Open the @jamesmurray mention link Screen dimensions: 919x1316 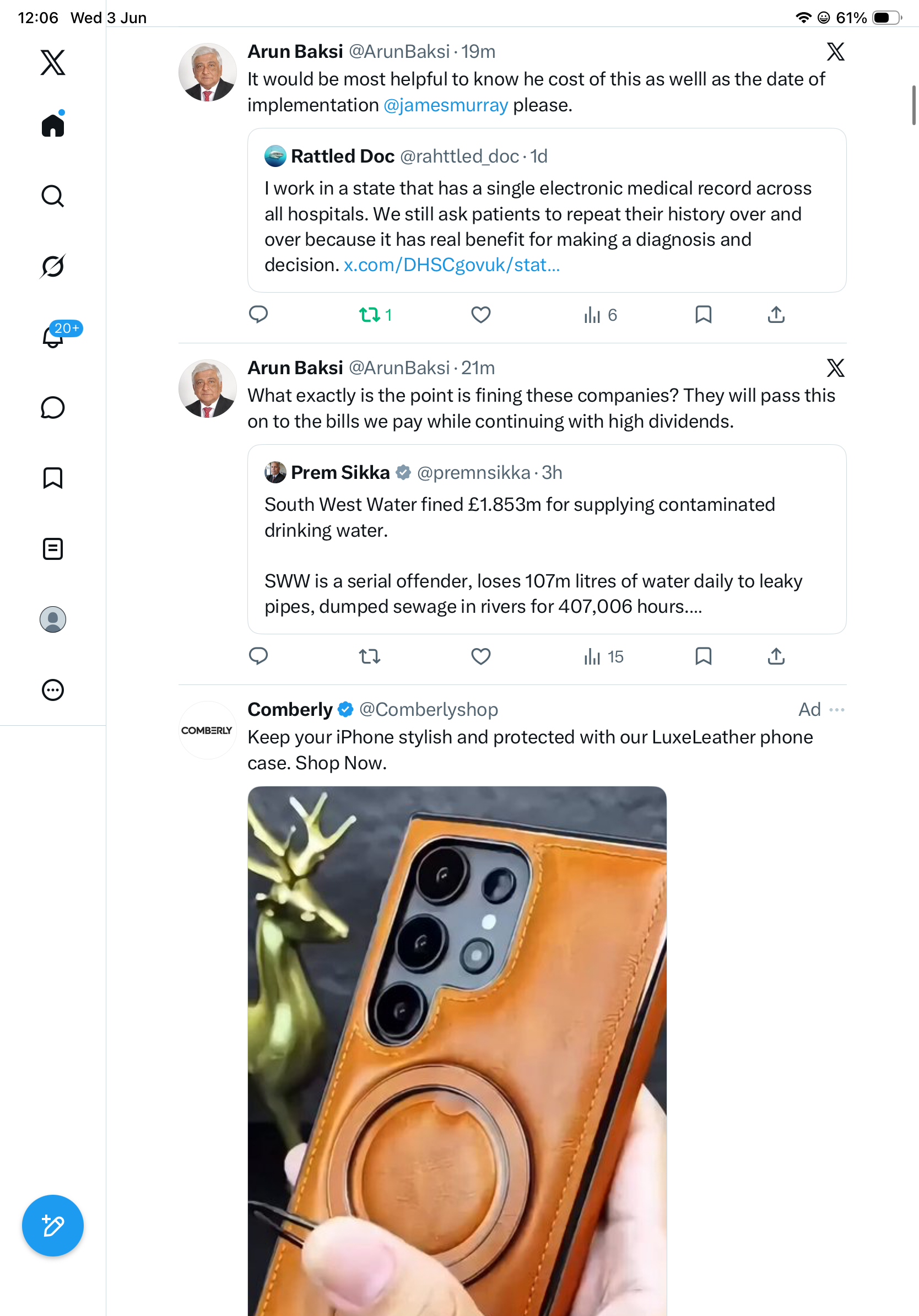tap(446, 105)
